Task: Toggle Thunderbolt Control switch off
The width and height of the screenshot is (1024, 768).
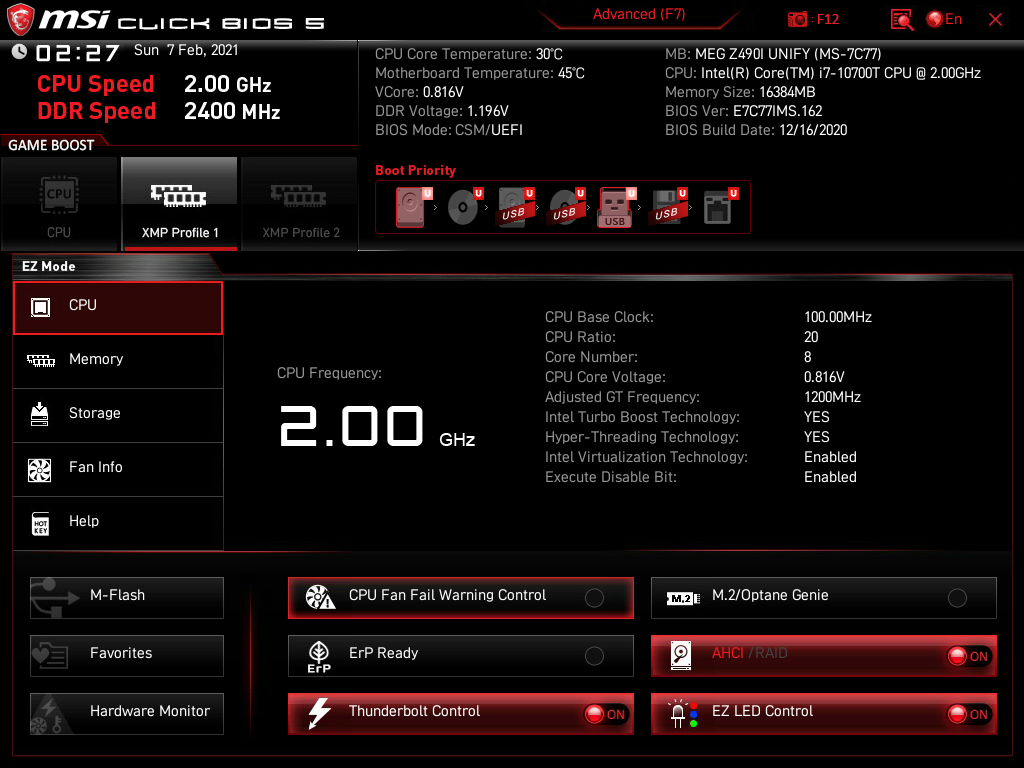Action: pyautogui.click(x=606, y=714)
